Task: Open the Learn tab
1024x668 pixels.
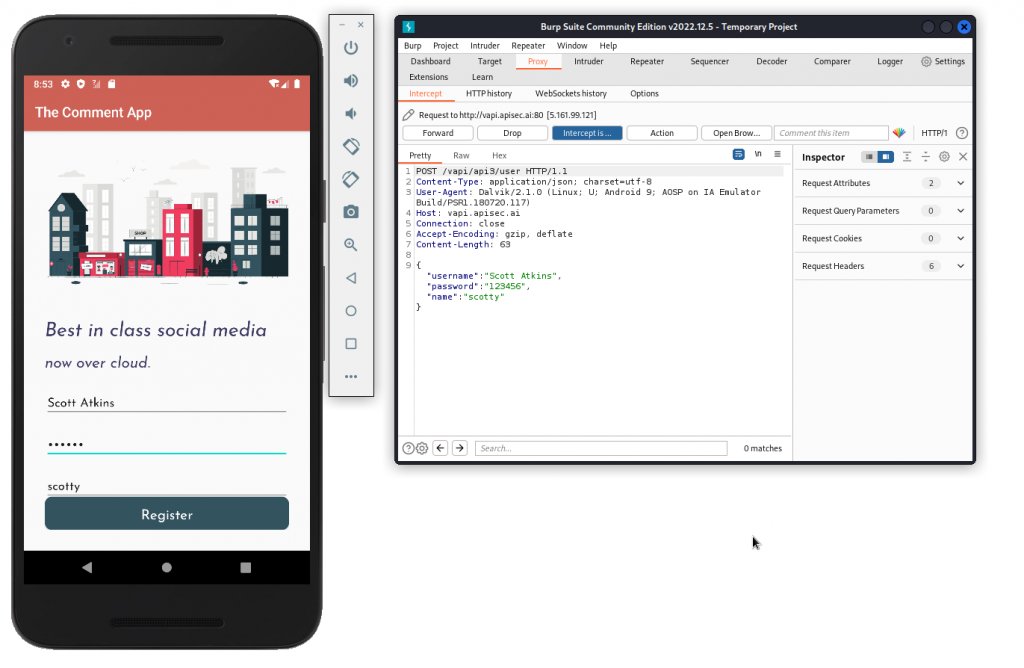Action: pyautogui.click(x=482, y=77)
